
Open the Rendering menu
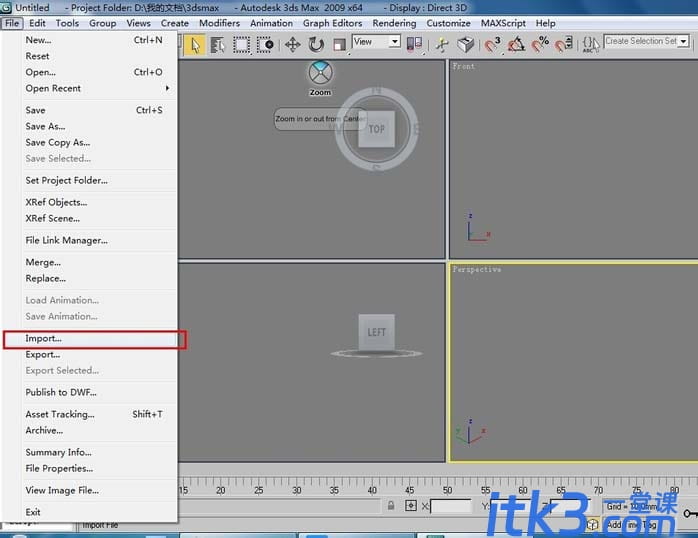pos(394,23)
